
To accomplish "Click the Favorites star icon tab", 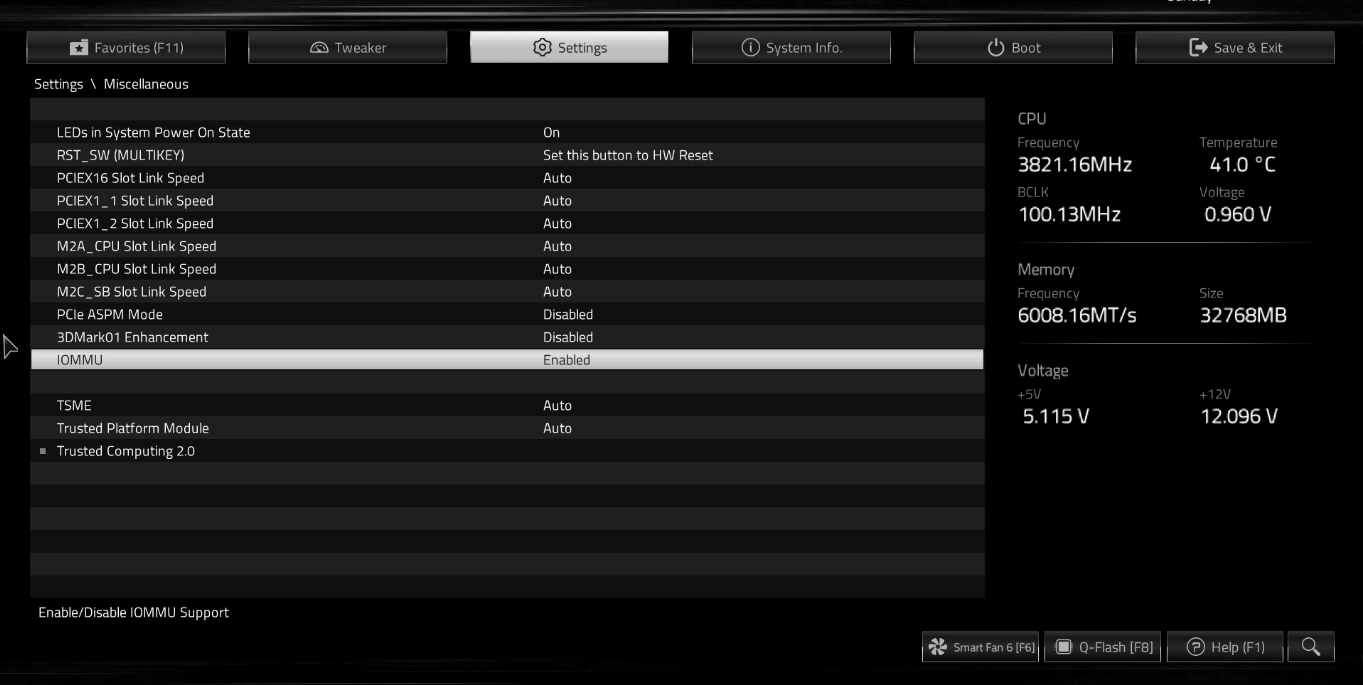I will tap(79, 48).
